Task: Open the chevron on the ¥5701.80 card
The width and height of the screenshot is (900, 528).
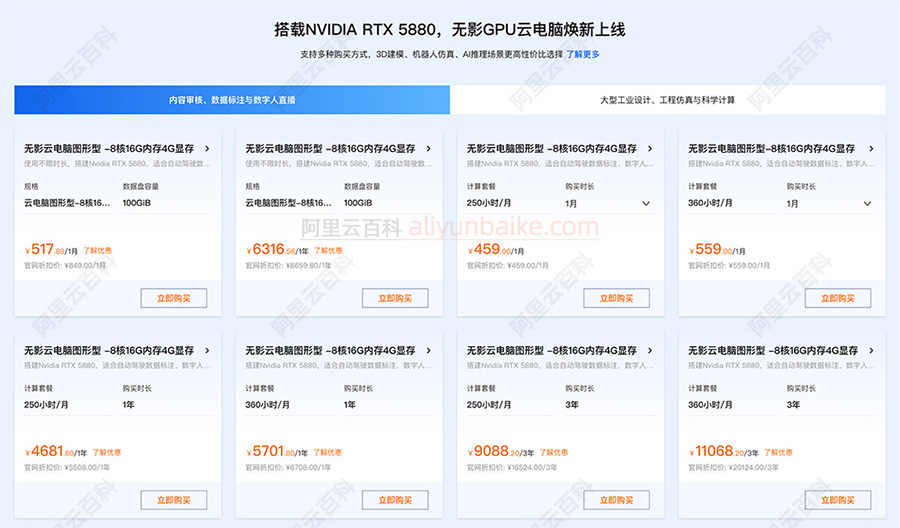Action: [428, 351]
